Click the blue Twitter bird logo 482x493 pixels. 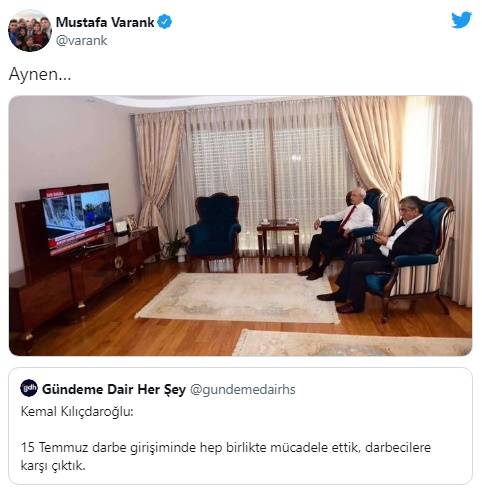click(462, 20)
